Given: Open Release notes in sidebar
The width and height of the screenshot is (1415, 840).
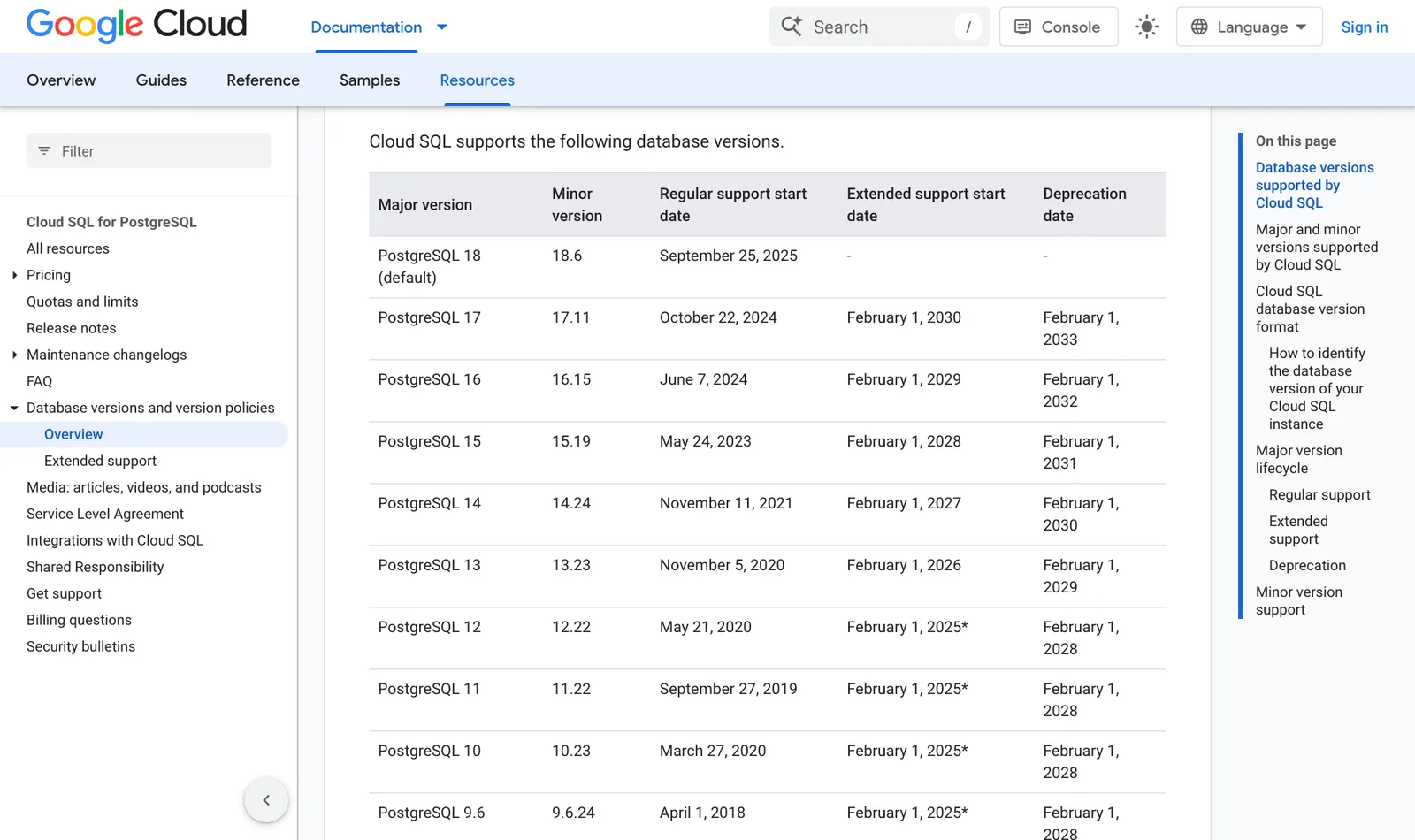Looking at the screenshot, I should point(72,328).
